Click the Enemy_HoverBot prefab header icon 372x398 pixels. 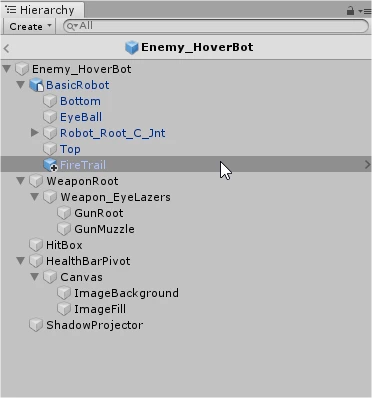coord(132,47)
